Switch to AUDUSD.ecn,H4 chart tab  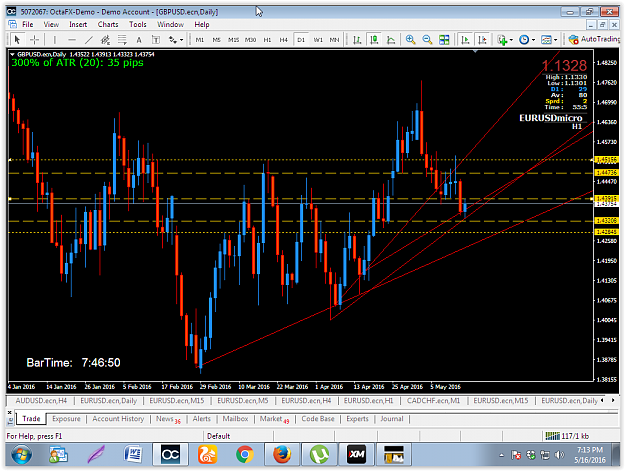pos(41,400)
